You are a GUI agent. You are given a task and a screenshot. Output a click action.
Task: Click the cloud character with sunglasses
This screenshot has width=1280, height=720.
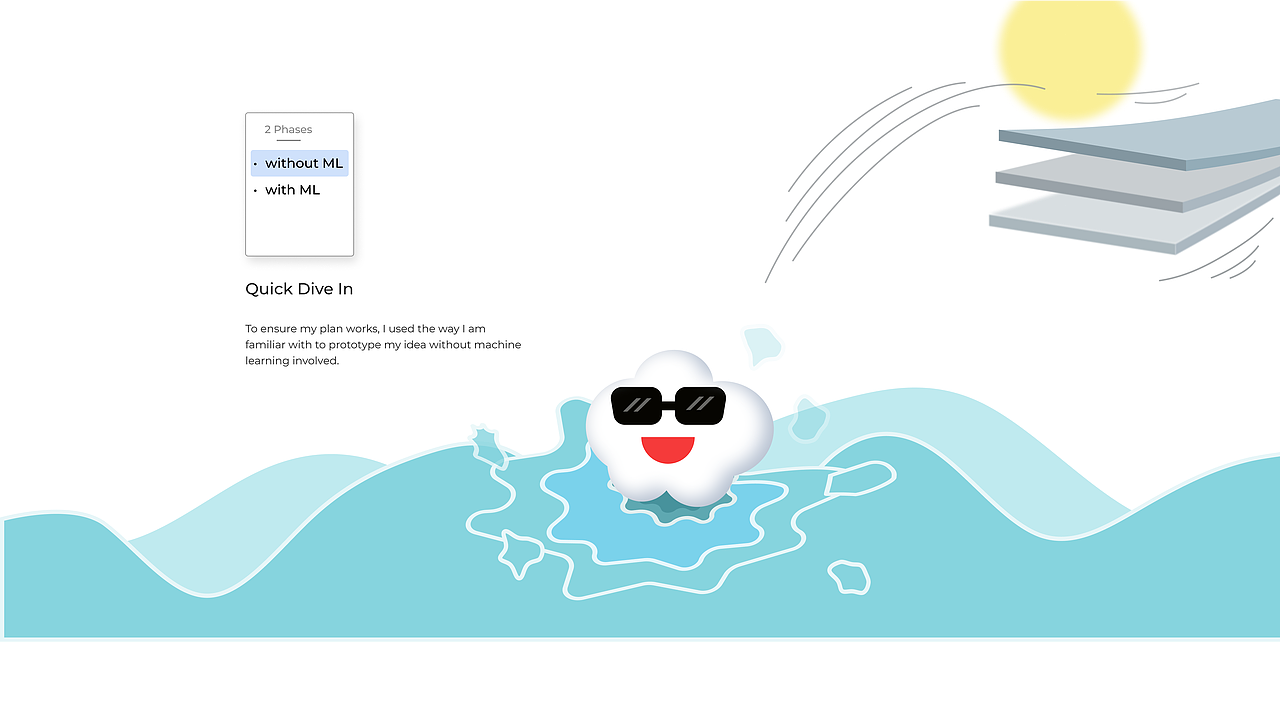click(679, 427)
